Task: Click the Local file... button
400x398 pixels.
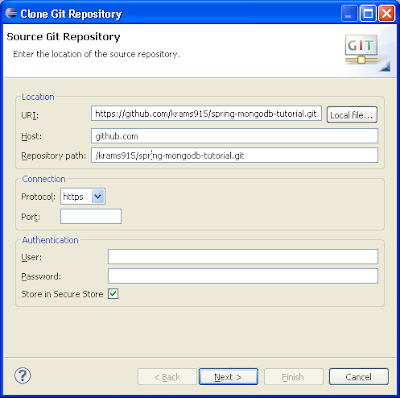Action: click(352, 115)
